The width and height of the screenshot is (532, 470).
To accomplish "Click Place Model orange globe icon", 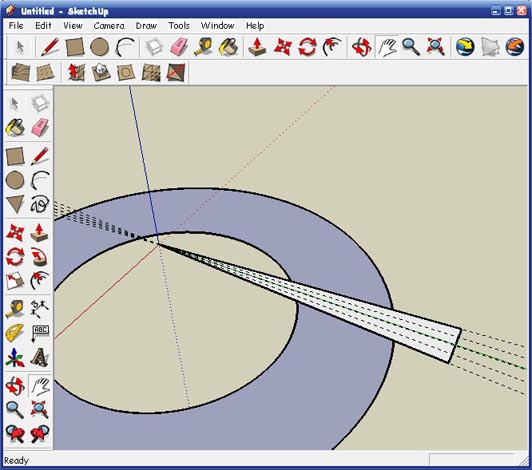I will pos(515,47).
